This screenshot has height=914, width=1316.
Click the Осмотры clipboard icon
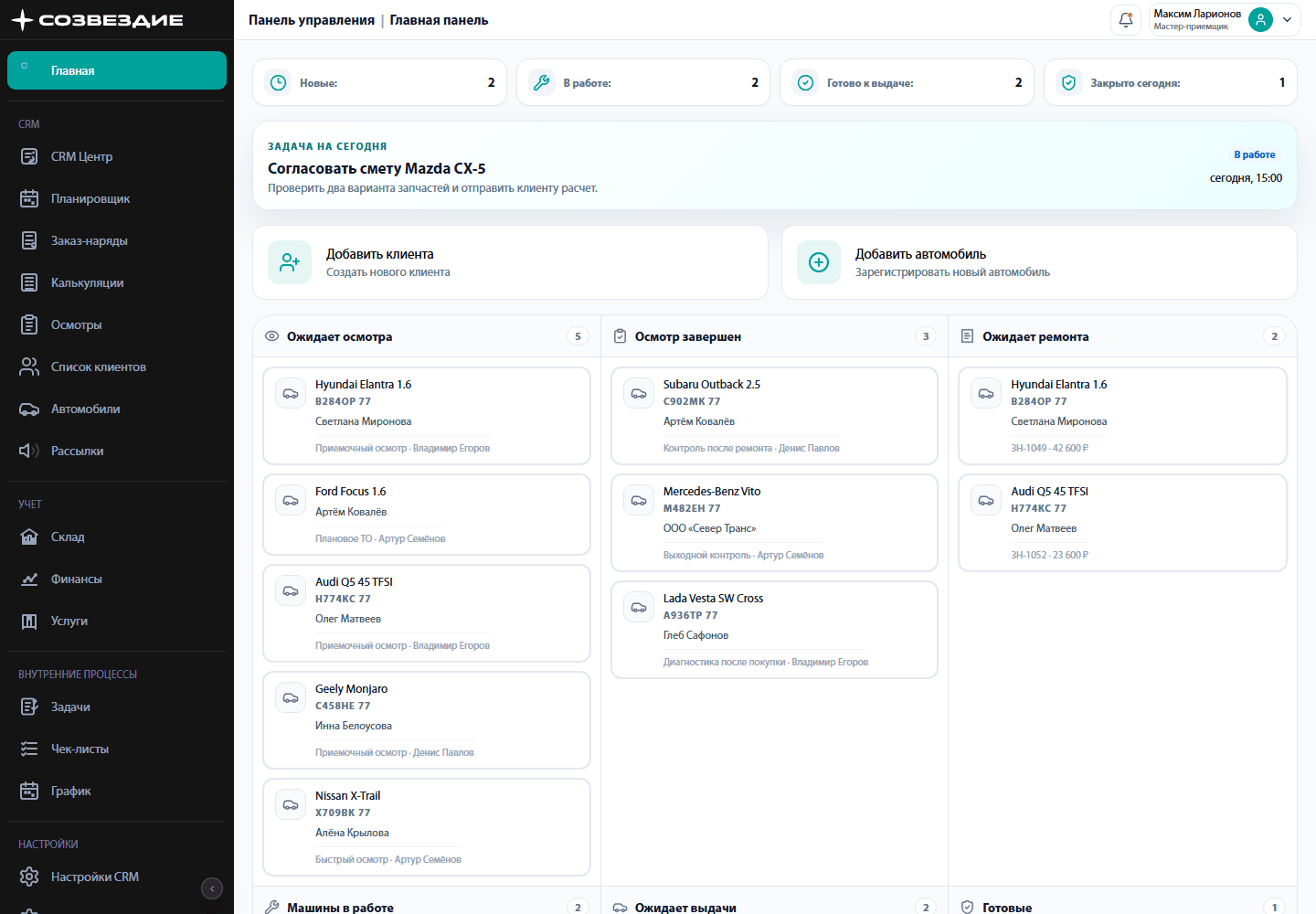click(29, 324)
